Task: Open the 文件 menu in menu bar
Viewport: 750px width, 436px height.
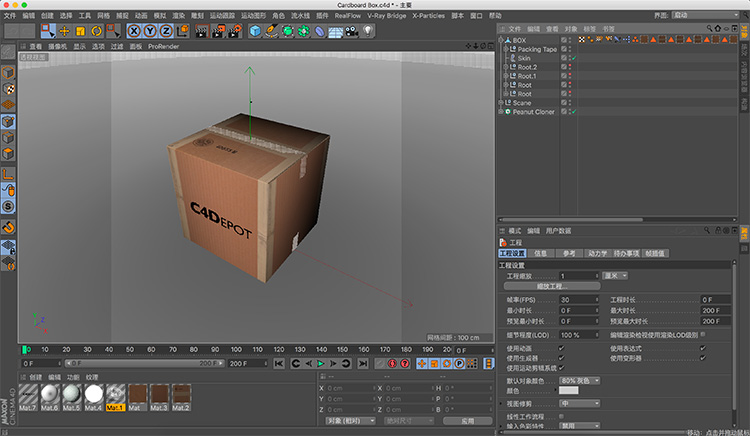Action: (10, 16)
